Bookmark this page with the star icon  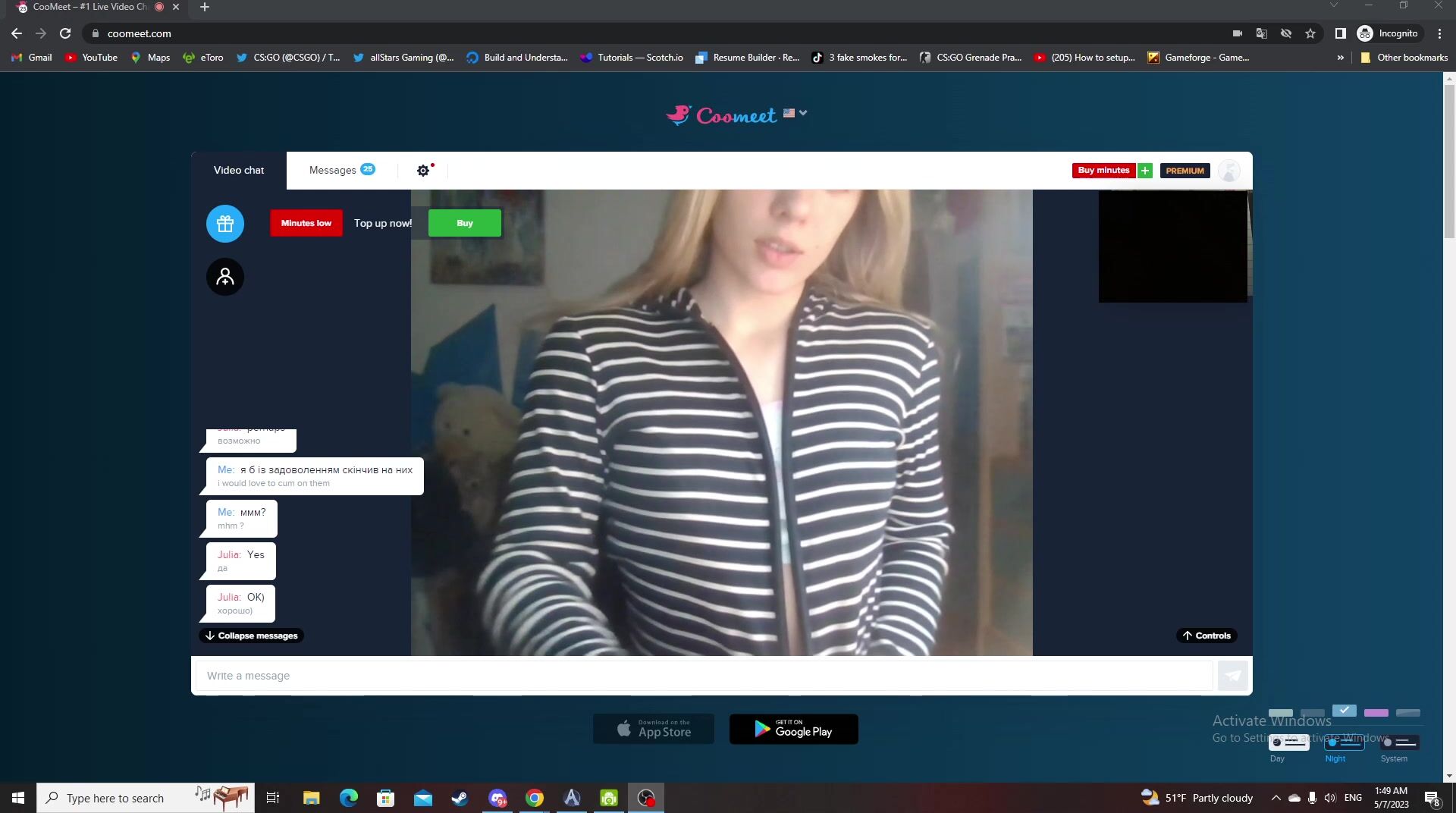1310,33
